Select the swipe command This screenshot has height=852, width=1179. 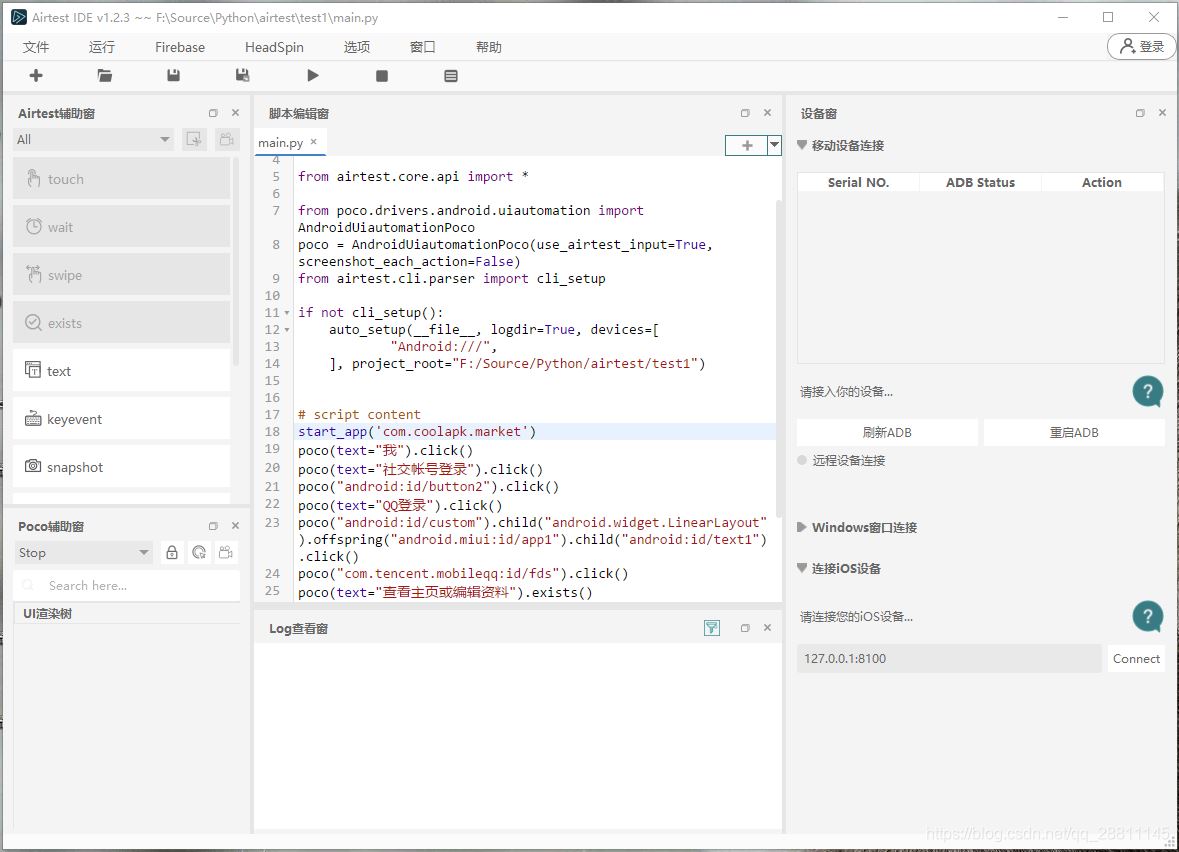[121, 274]
